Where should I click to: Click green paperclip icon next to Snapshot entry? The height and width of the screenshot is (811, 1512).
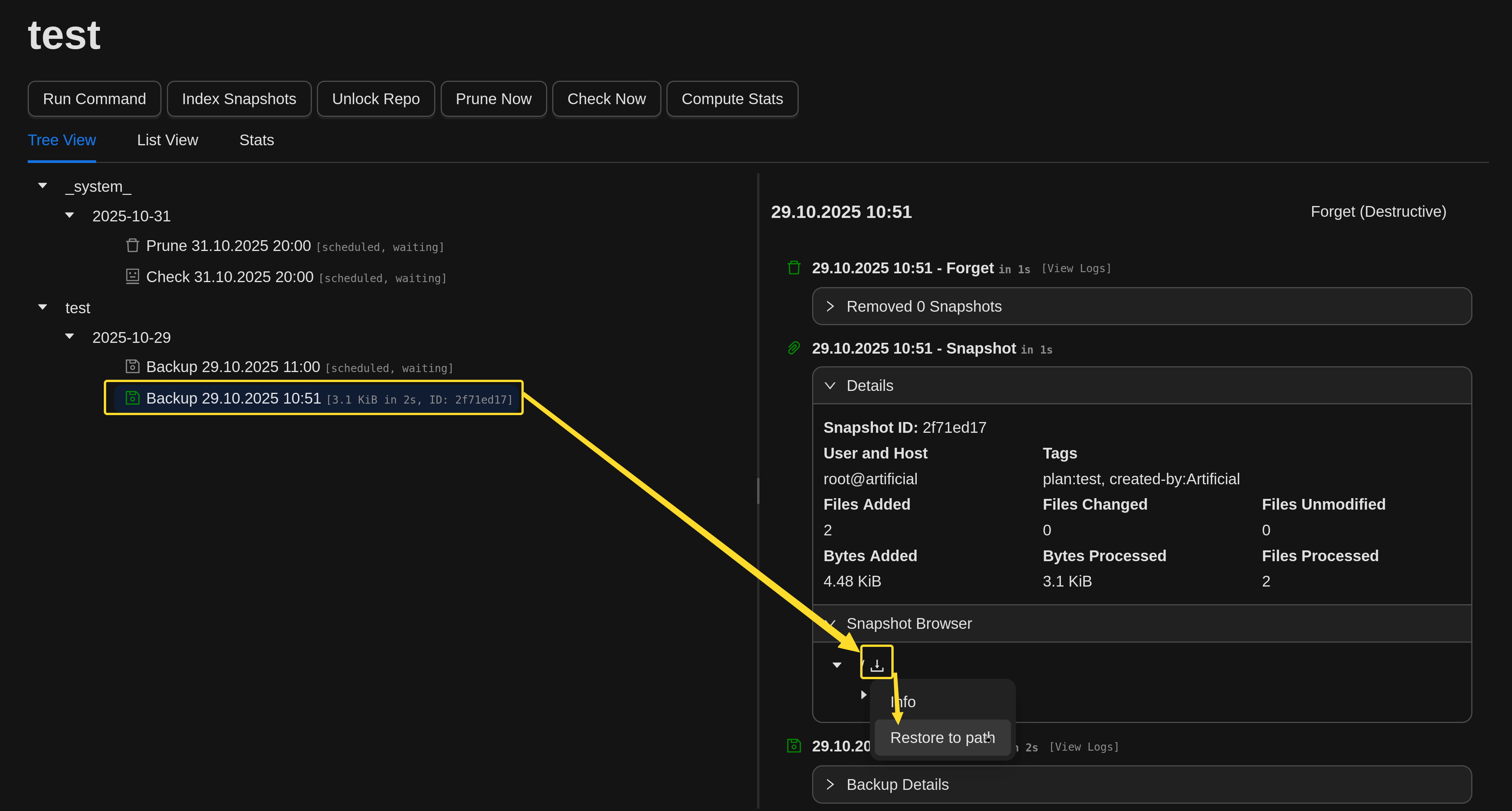(794, 349)
